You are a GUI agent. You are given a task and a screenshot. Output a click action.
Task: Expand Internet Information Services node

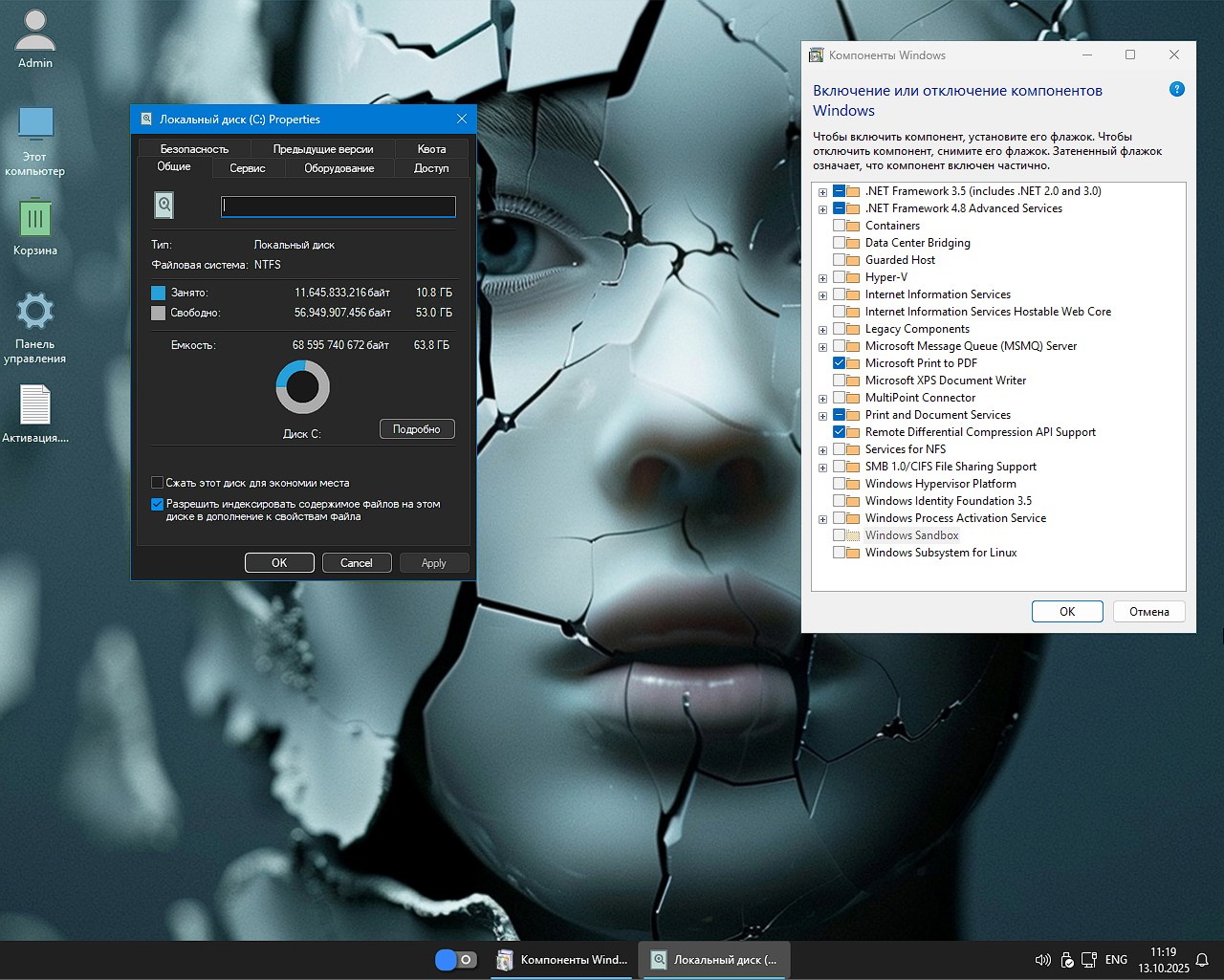coord(822,294)
